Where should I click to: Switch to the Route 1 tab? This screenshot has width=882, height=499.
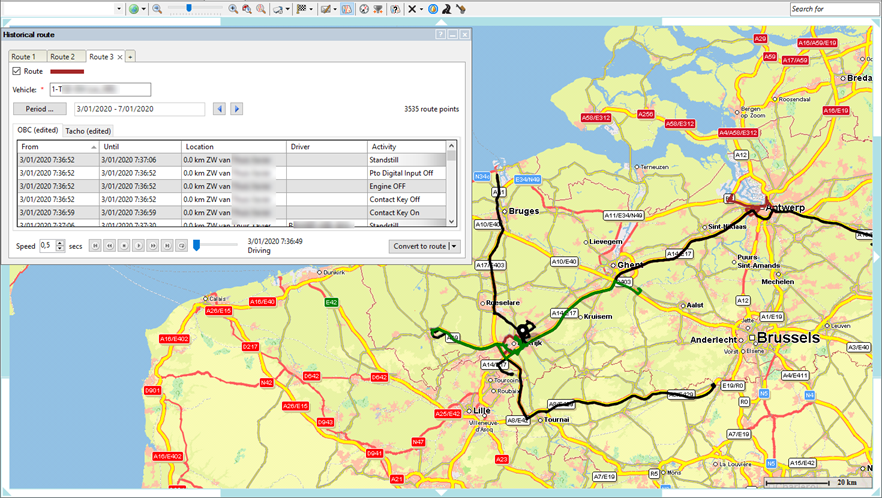23,57
